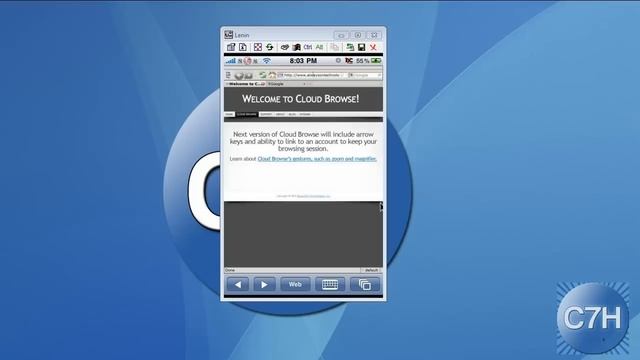Screen dimensions: 640x360
Task: Click the 'Done' status bar text
Action: tap(230, 270)
